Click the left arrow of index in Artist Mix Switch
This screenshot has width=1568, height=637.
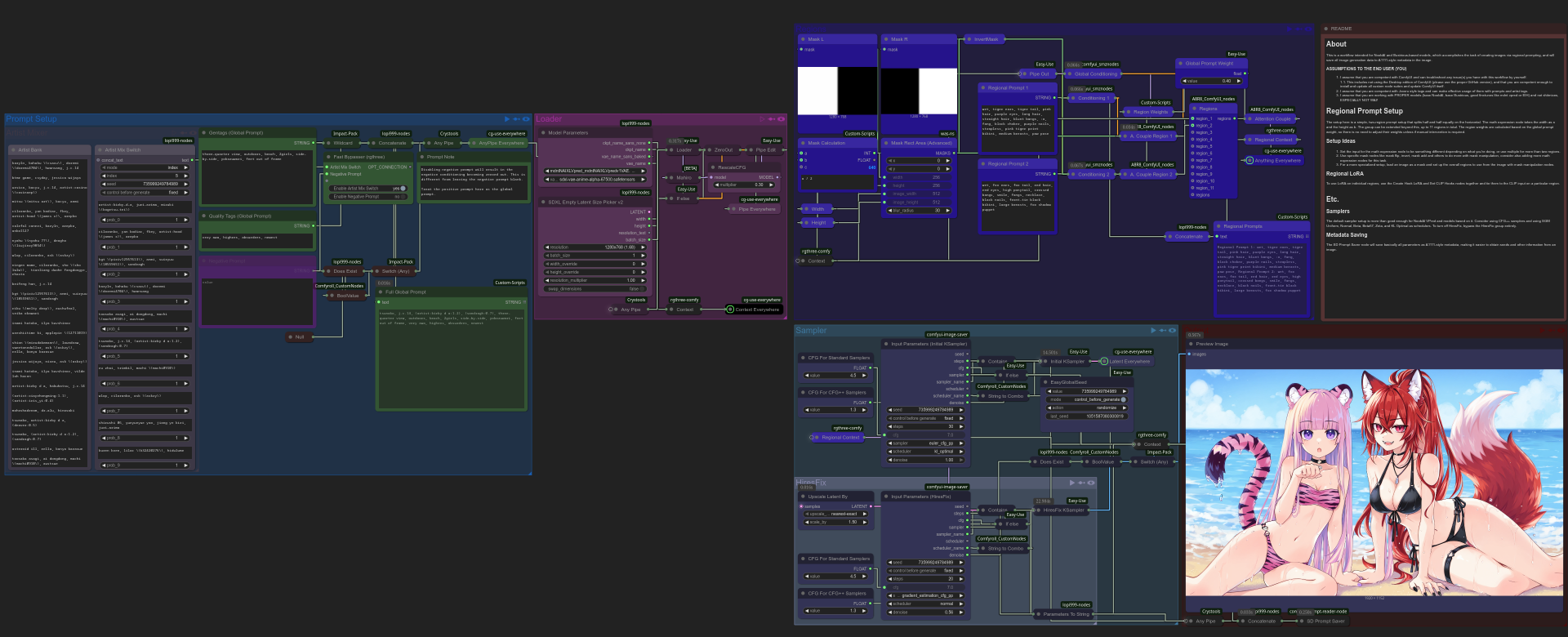102,176
